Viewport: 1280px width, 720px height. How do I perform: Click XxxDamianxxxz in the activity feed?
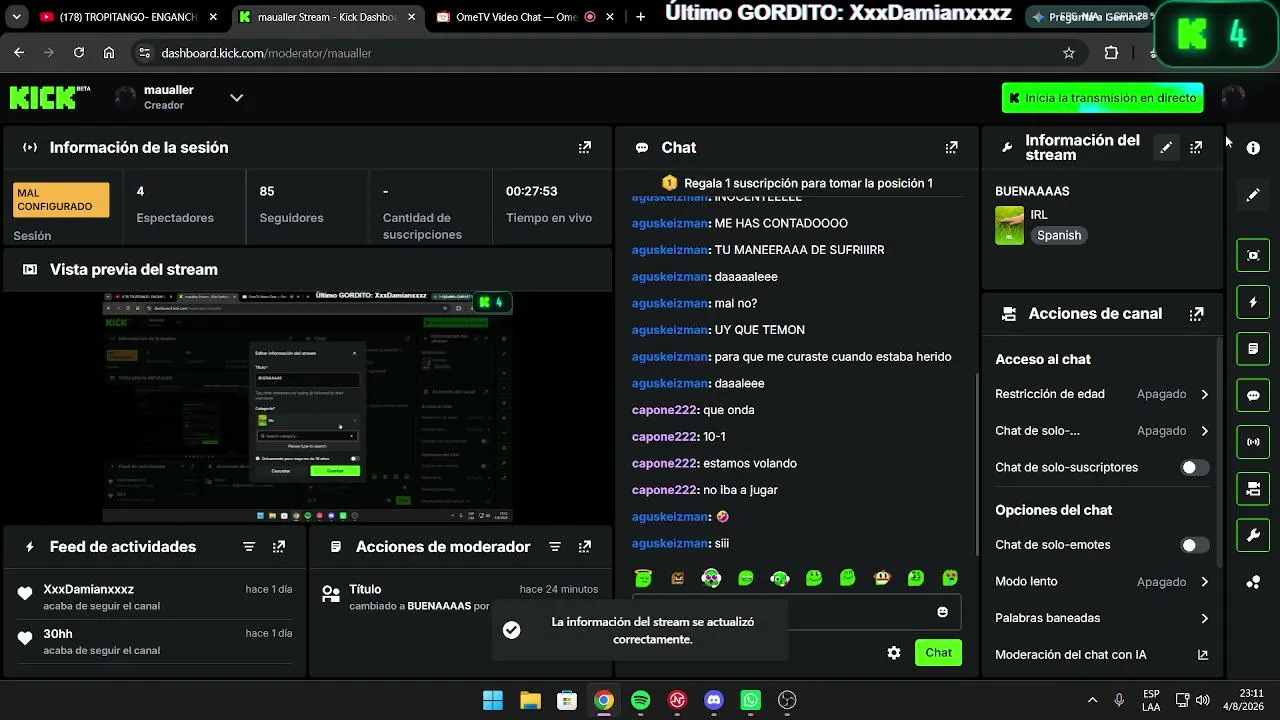tap(88, 590)
